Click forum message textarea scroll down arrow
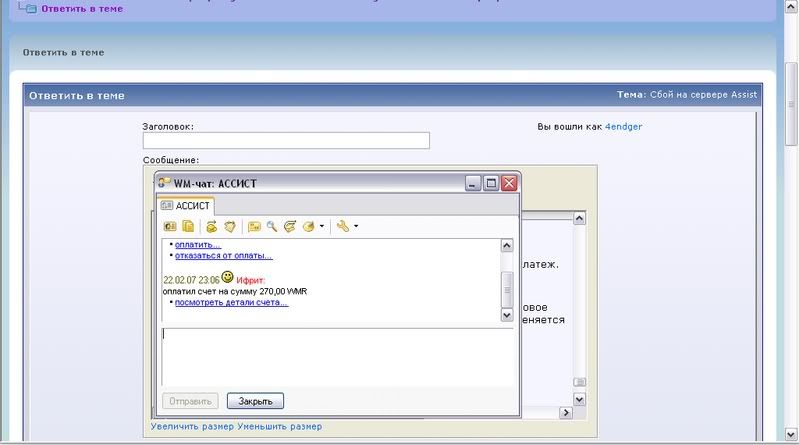This screenshot has height=445, width=799. (579, 399)
